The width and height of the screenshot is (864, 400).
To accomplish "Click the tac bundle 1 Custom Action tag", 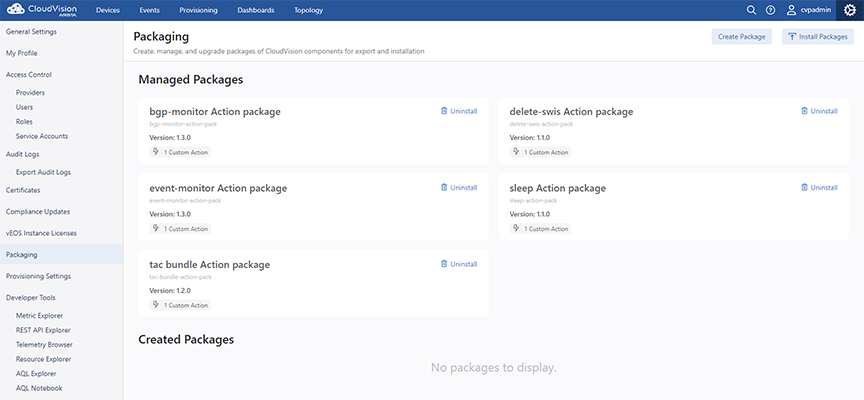I will [x=180, y=305].
